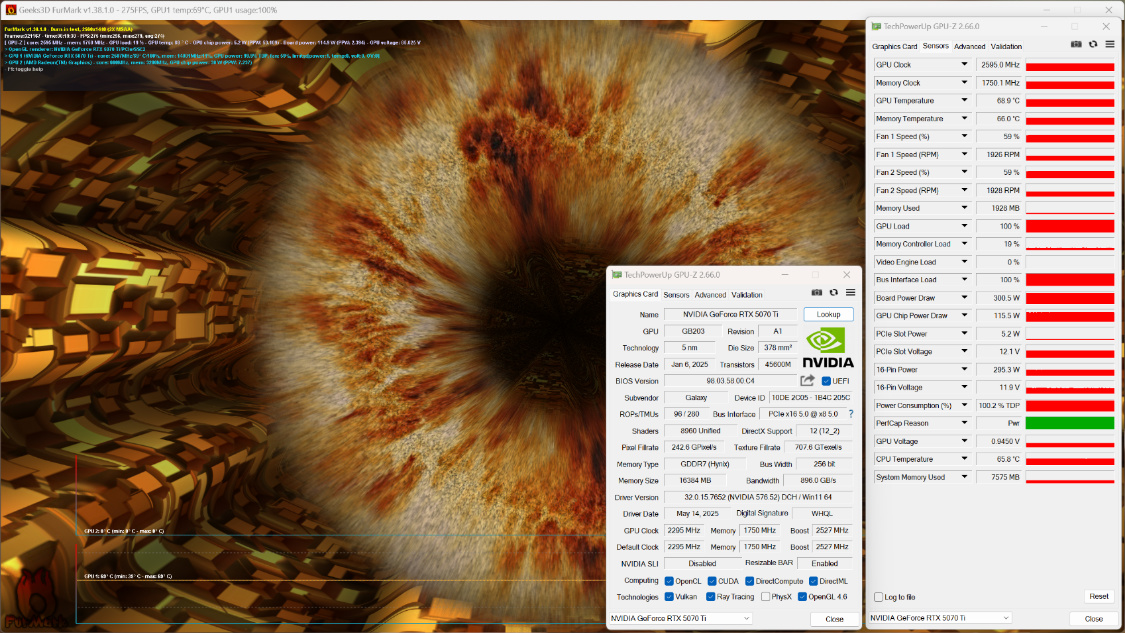Toggle the CUDA checkbox
The height and width of the screenshot is (633, 1125).
tap(712, 581)
